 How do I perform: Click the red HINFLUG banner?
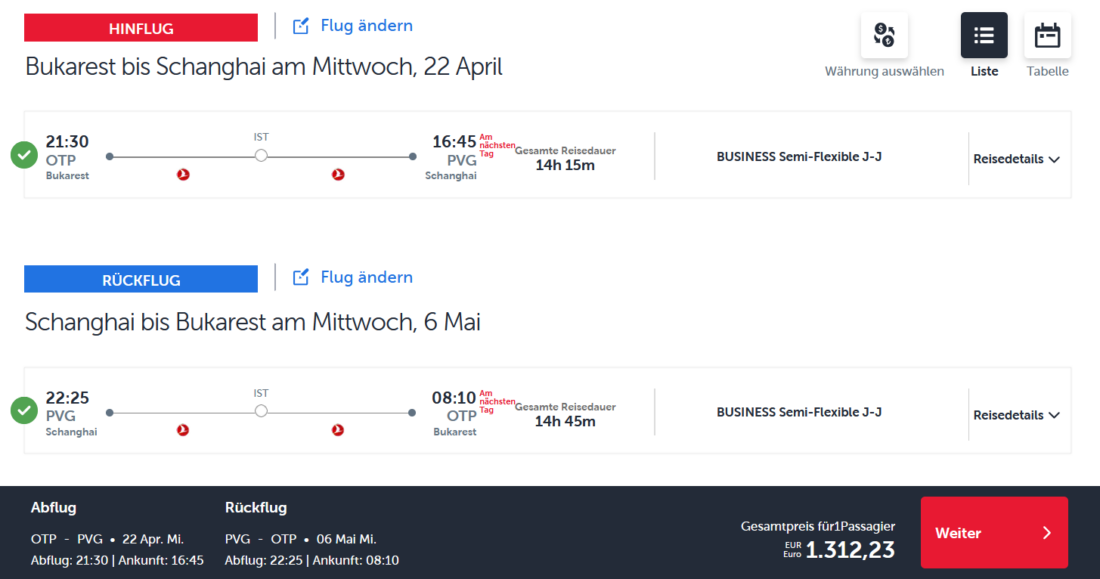(x=141, y=28)
